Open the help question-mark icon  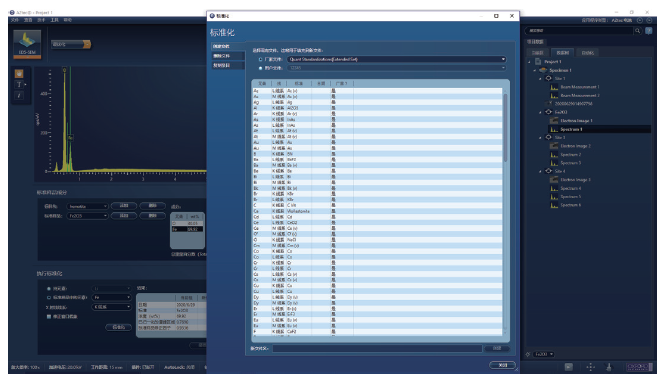pos(648,30)
